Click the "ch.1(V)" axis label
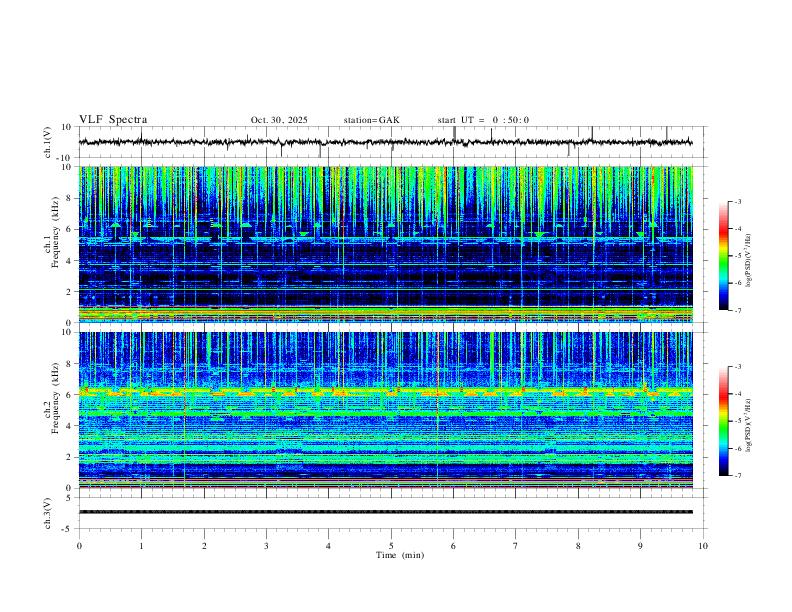The image size is (792, 612). [48, 142]
